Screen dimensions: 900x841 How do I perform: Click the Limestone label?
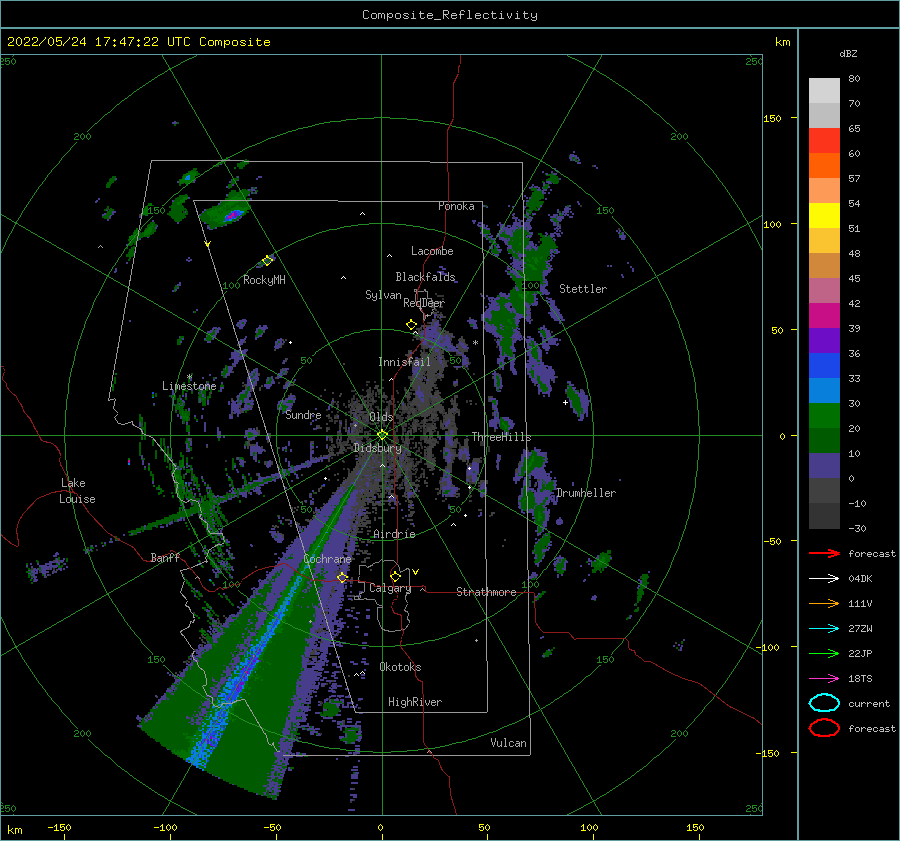point(189,386)
